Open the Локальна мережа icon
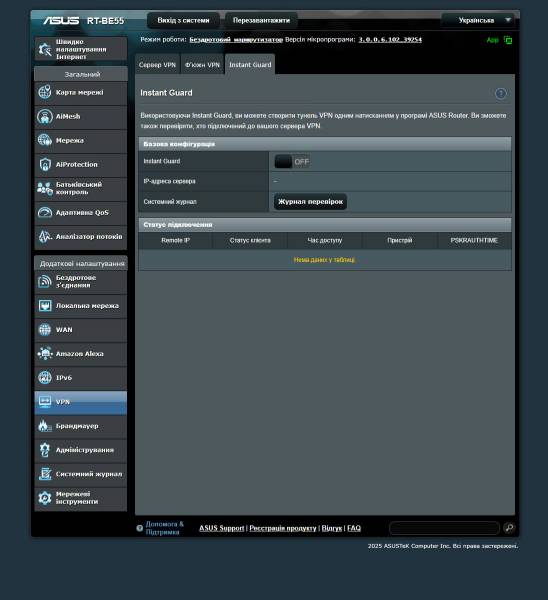Screen dimensions: 548x600 pyautogui.click(x=45, y=306)
